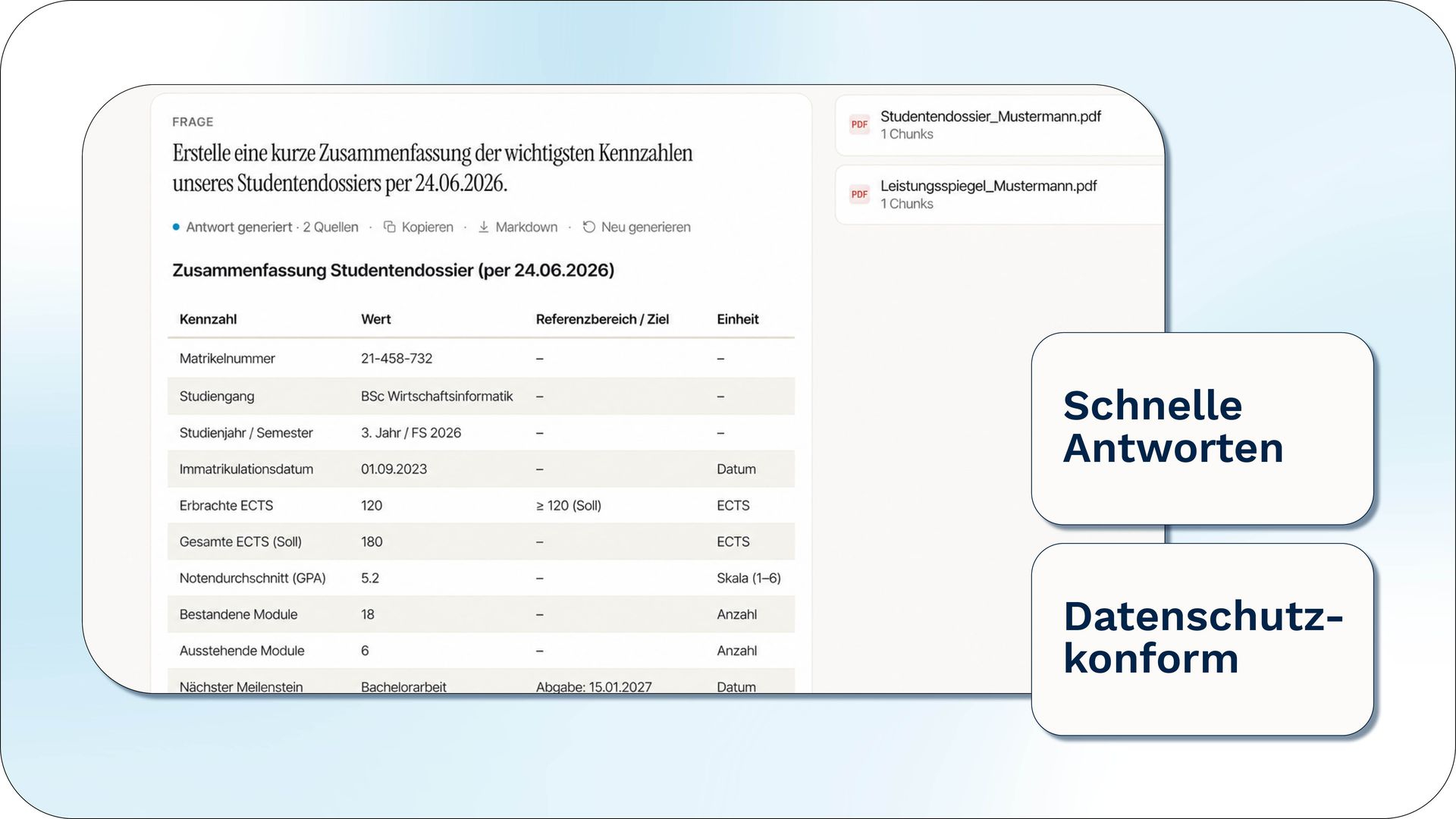
Task: Click the Nächster Meilenstein row label
Action: point(240,687)
